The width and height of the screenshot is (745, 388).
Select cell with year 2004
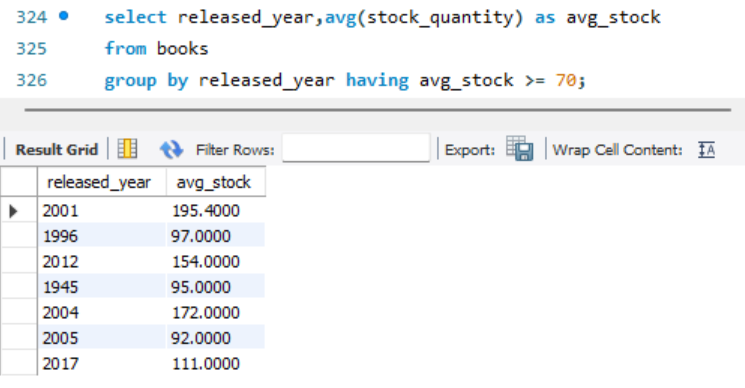click(102, 313)
